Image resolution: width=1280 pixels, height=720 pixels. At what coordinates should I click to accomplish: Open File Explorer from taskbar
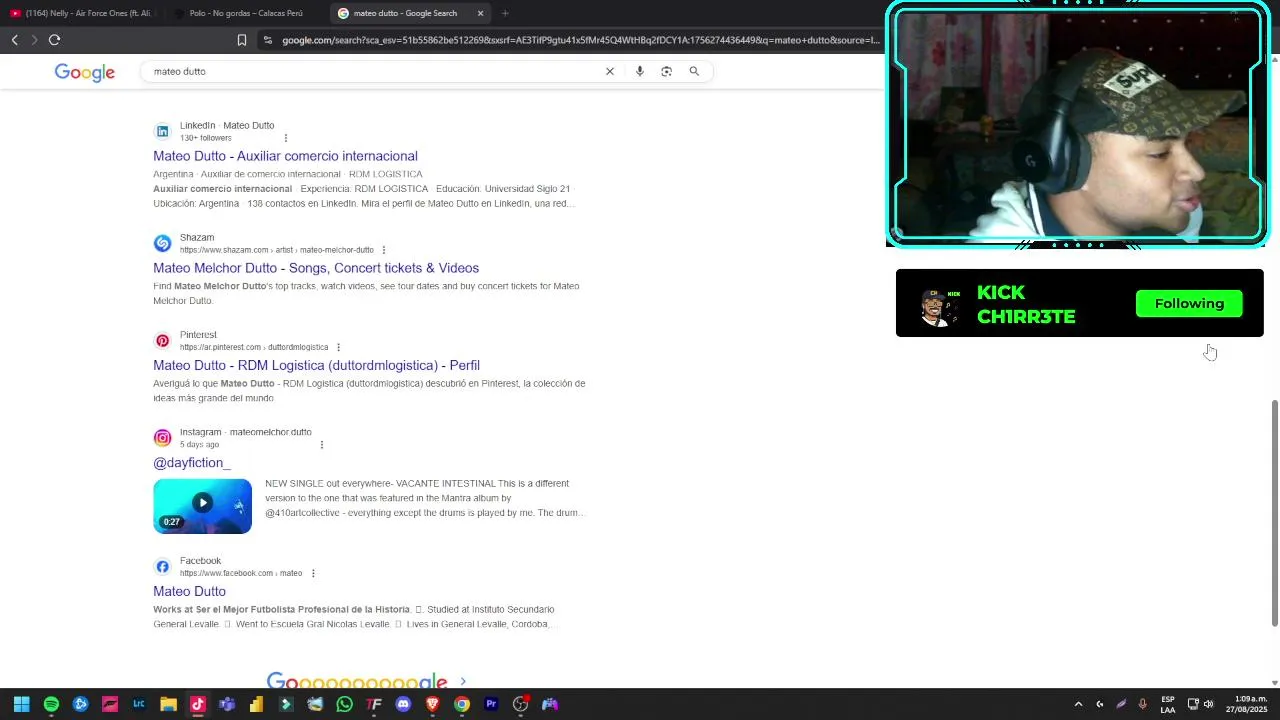pyautogui.click(x=168, y=704)
